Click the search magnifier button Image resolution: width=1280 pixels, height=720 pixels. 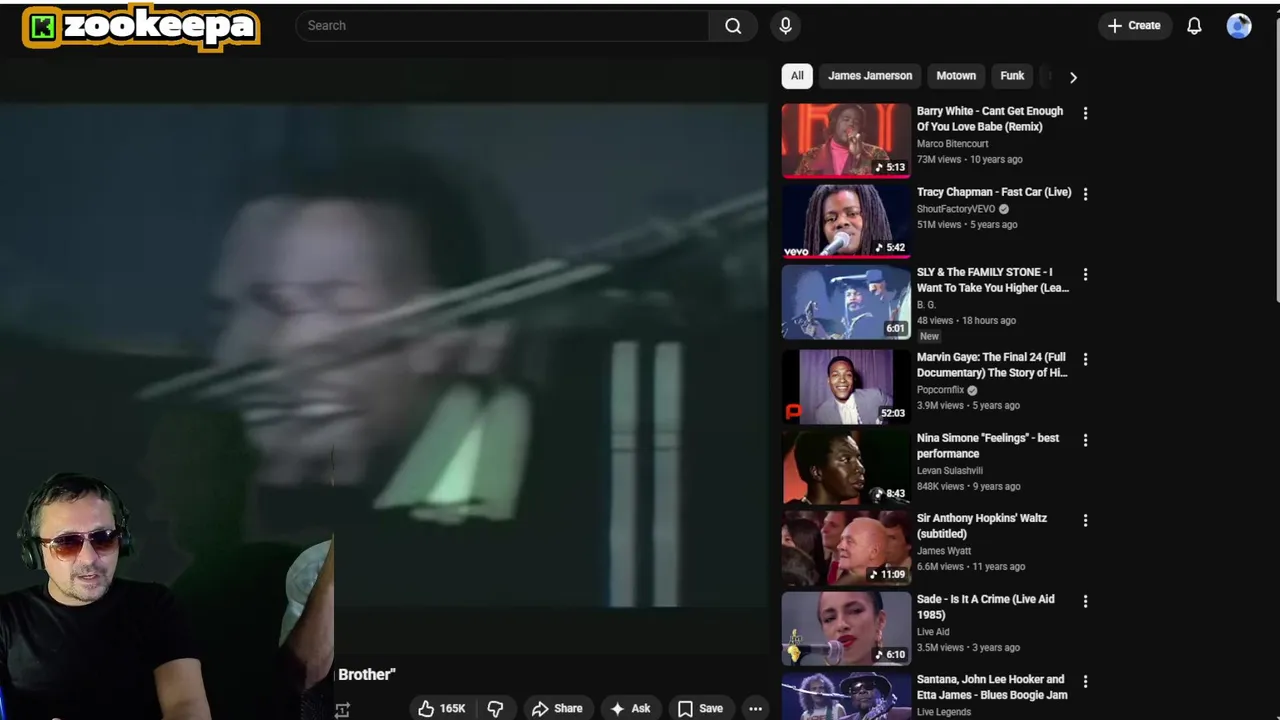click(733, 26)
